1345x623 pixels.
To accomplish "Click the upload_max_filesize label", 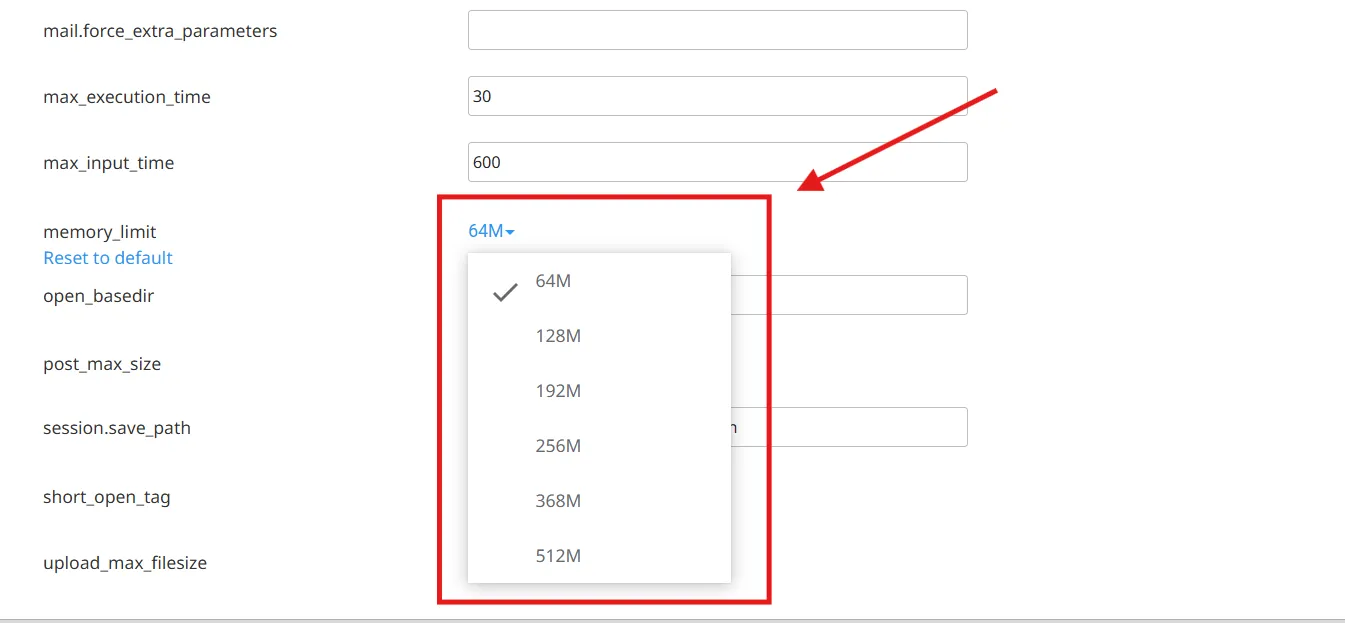I will [x=125, y=563].
